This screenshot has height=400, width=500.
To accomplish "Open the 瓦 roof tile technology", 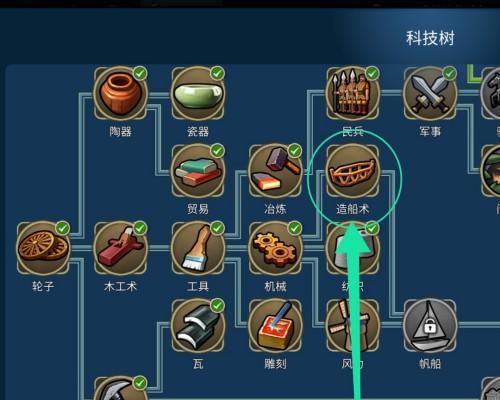I will pyautogui.click(x=198, y=325).
